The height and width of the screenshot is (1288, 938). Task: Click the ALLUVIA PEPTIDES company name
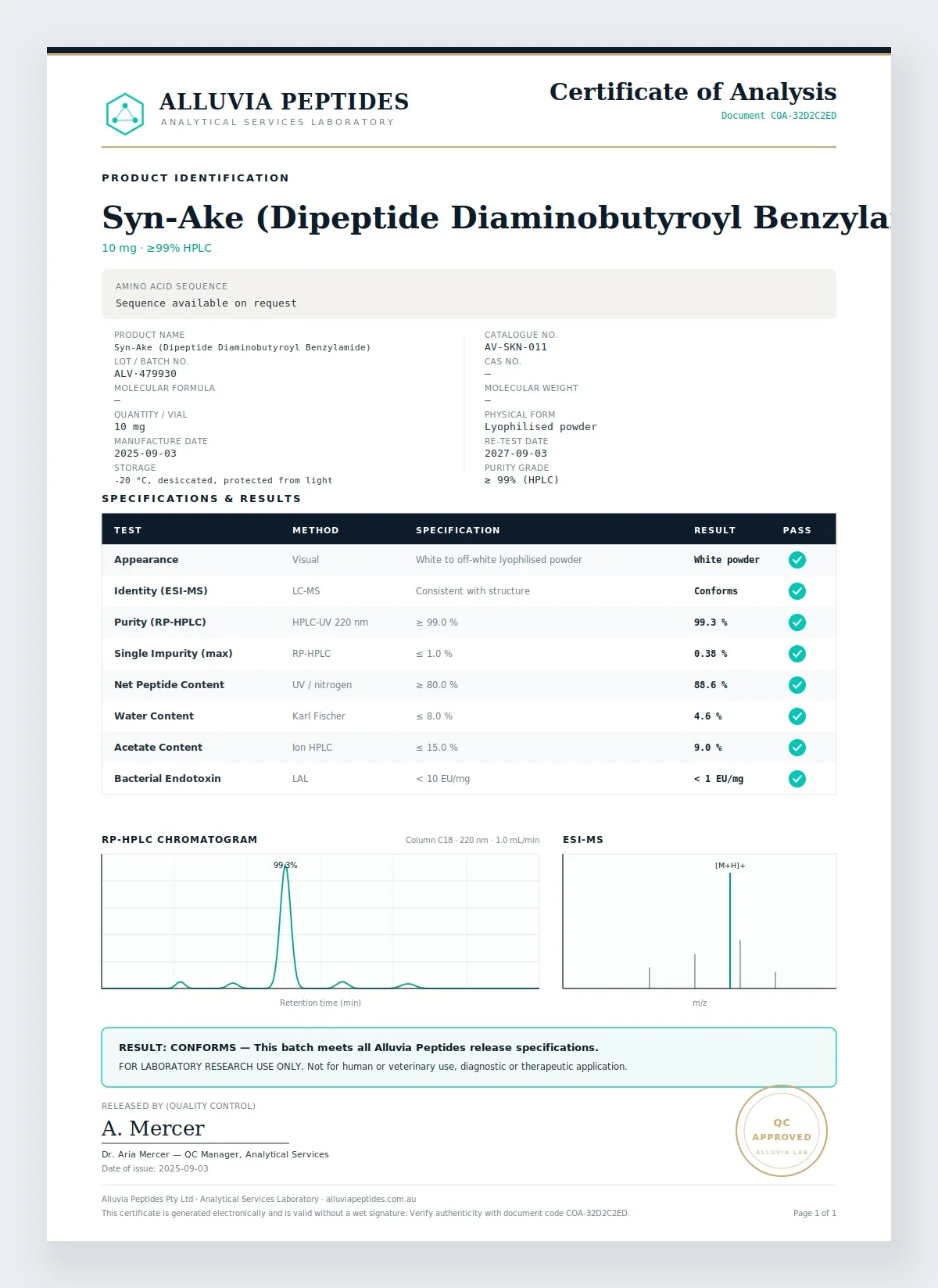[285, 102]
